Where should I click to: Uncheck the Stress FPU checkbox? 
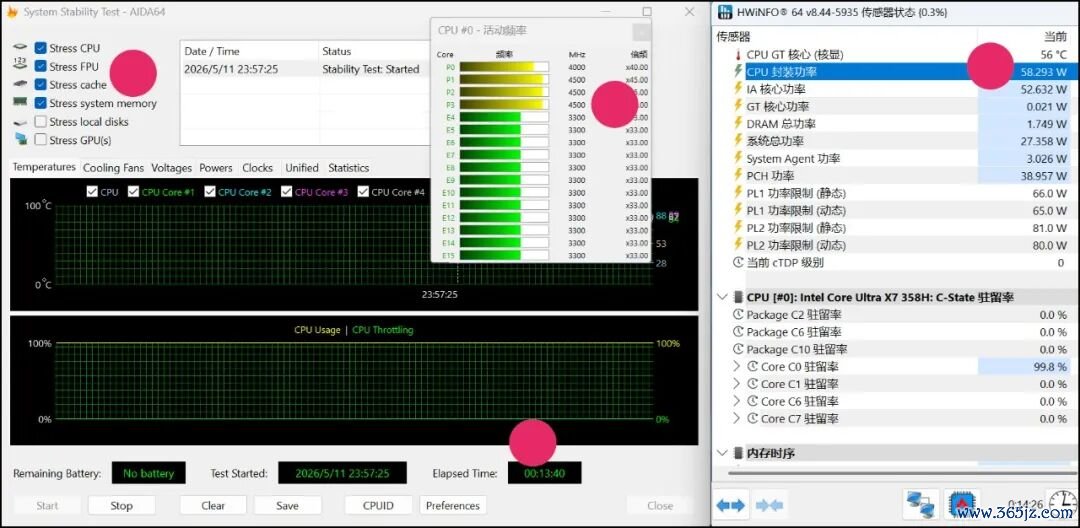[41, 66]
